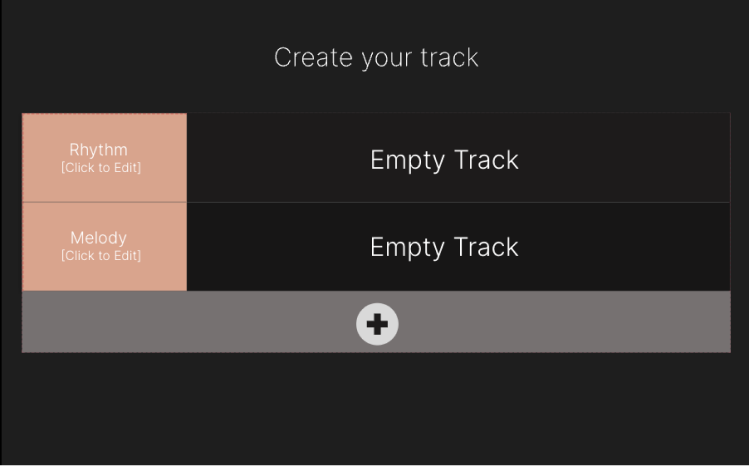
Task: Select the "Empty Track" text in the Melody row
Action: (x=444, y=248)
